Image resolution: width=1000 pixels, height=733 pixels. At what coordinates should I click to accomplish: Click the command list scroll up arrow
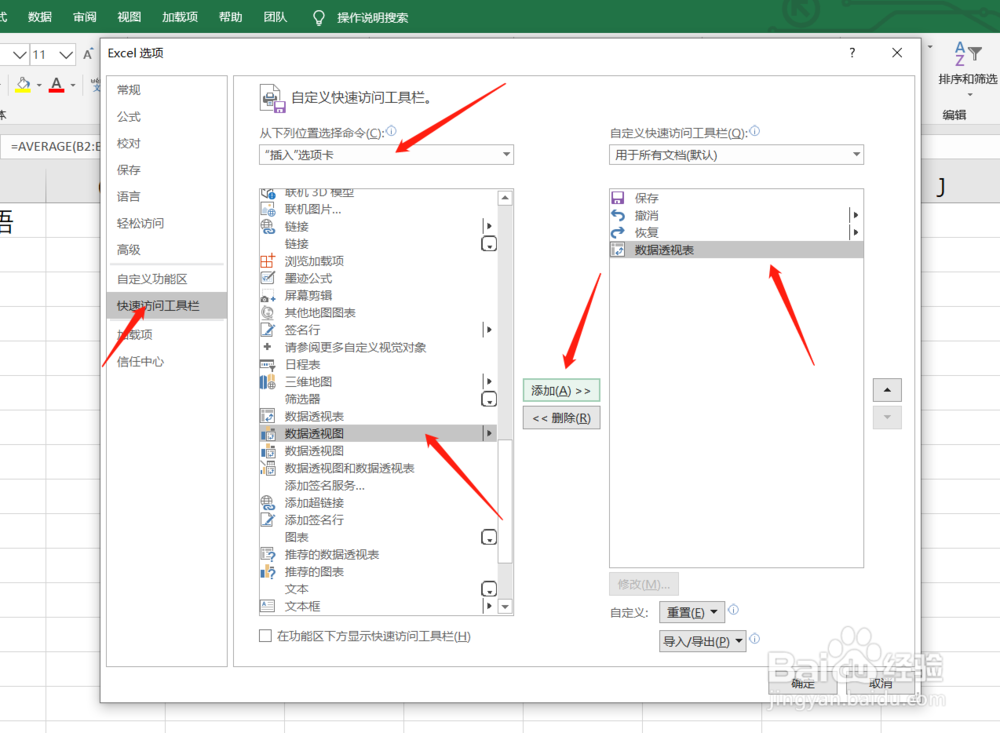click(505, 198)
